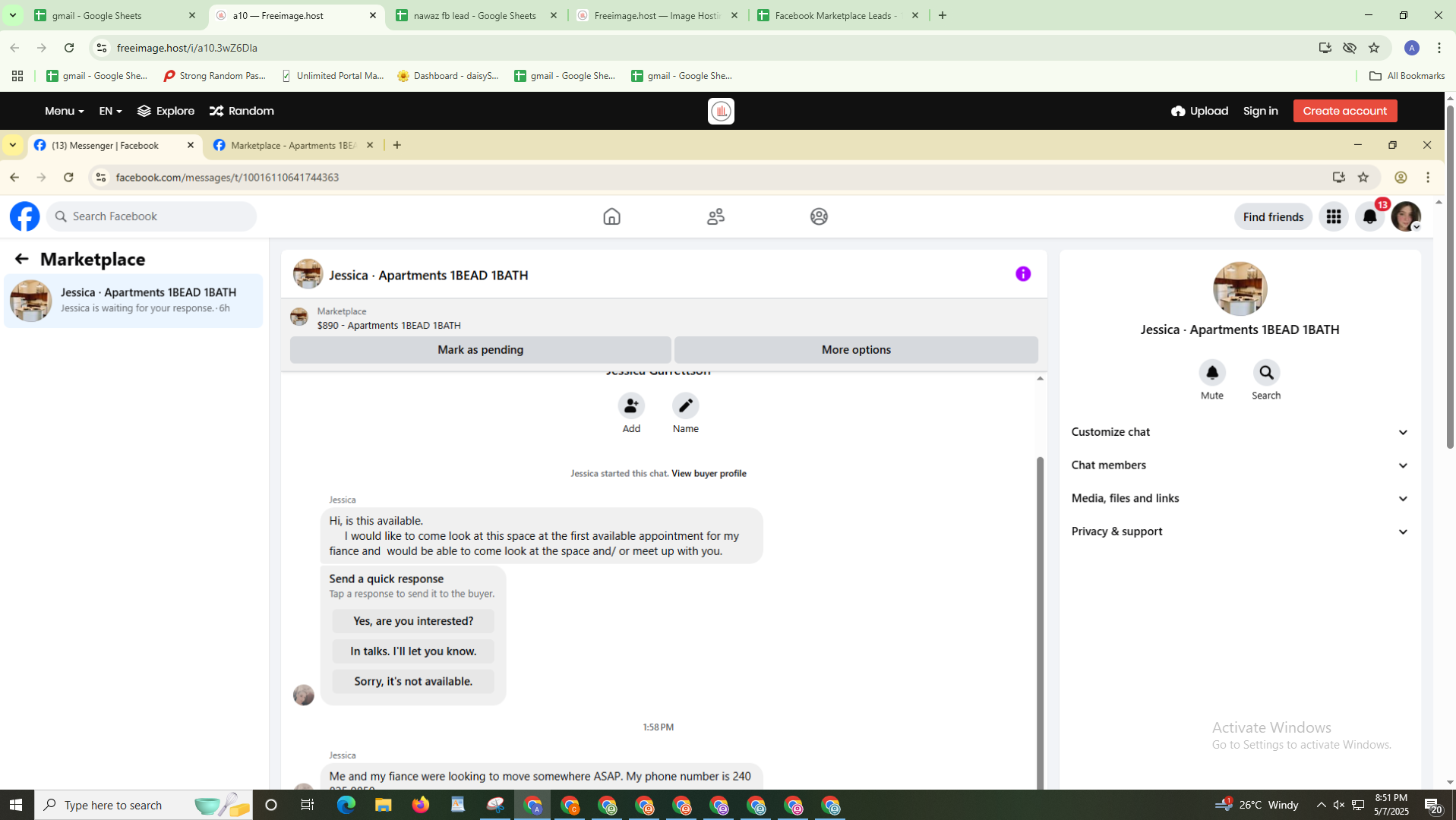This screenshot has width=1456, height=820.
Task: Click the Upload cloud button
Action: pyautogui.click(x=1199, y=111)
